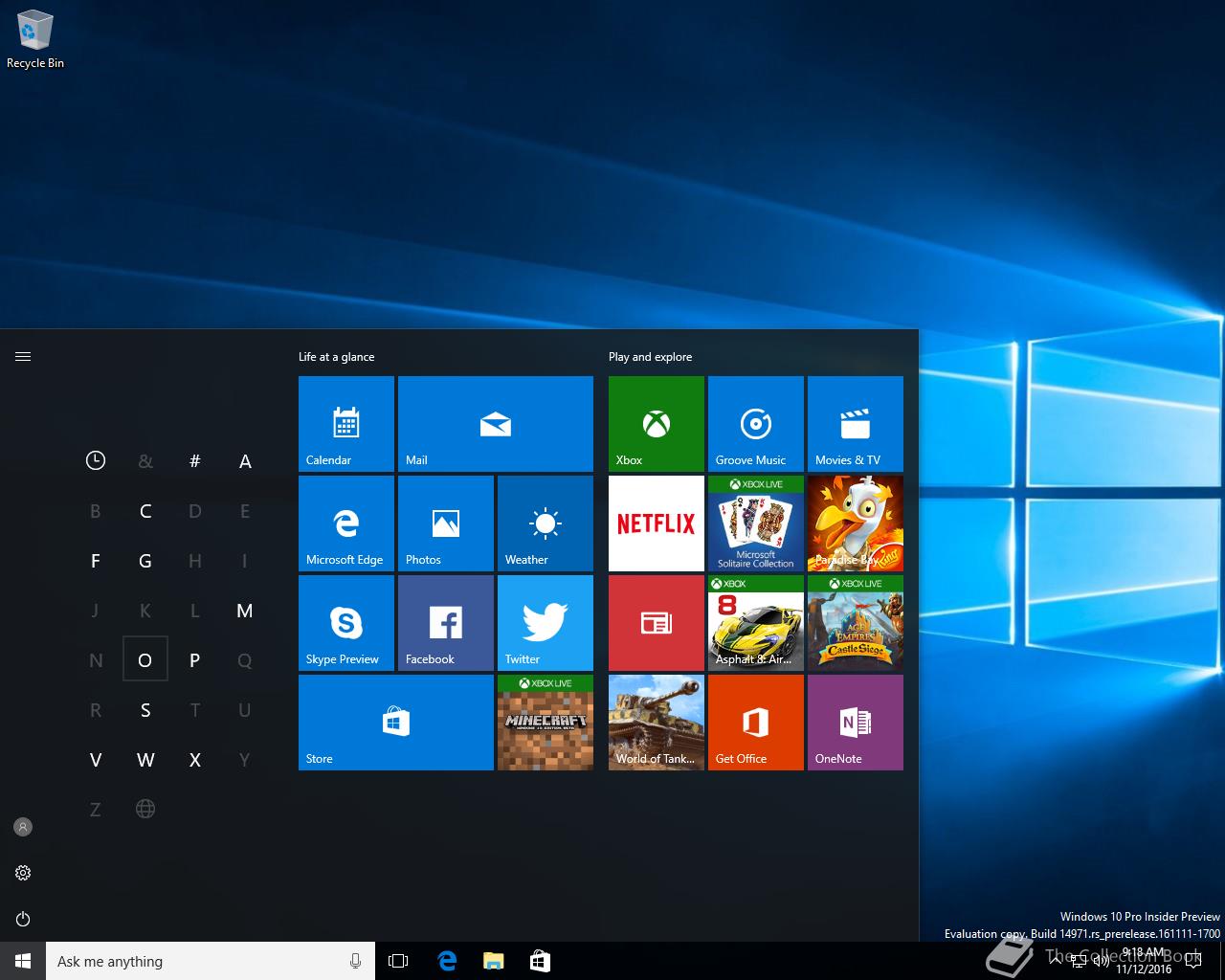Launch Microsoft Edge tile

coord(346,523)
